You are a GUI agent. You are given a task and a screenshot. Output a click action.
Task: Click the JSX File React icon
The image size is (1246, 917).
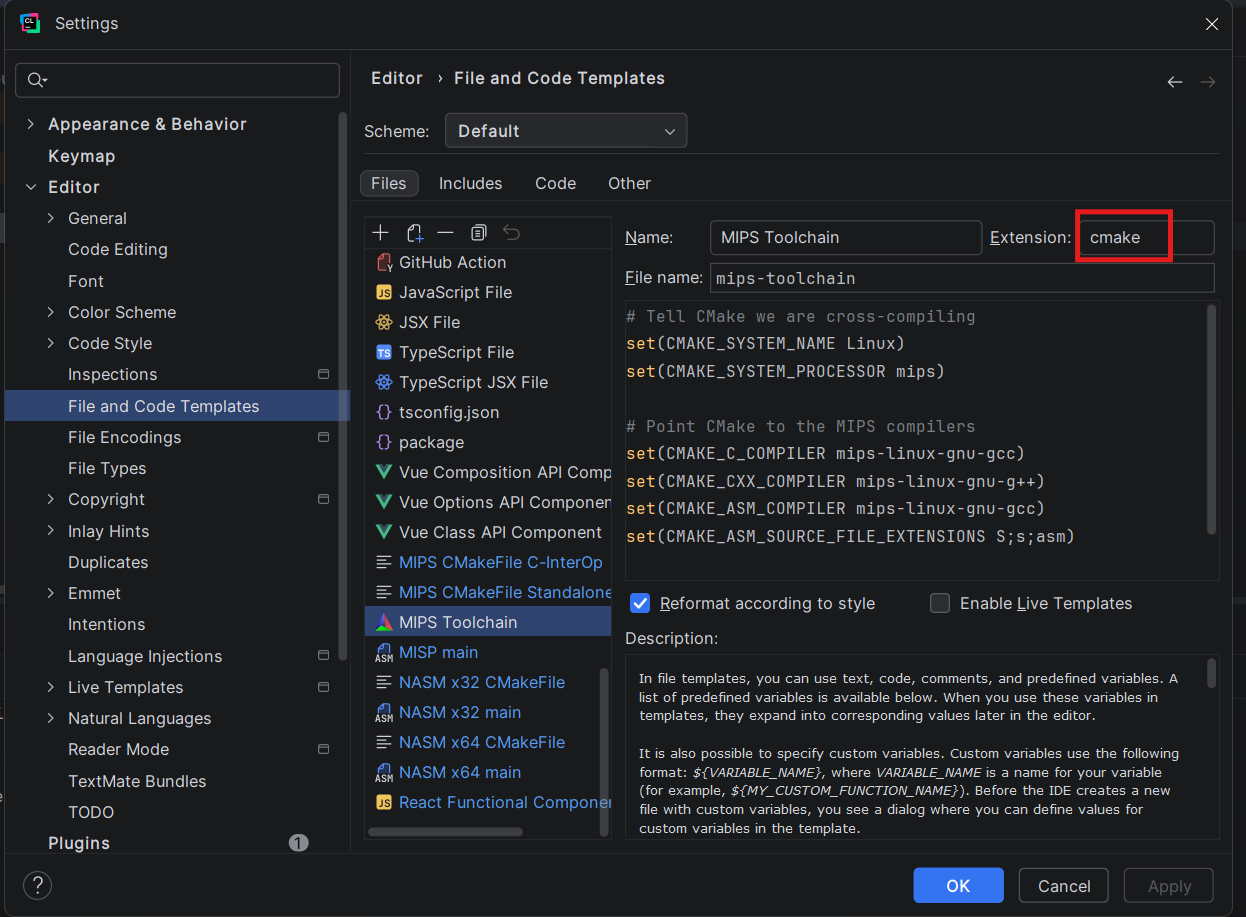384,322
